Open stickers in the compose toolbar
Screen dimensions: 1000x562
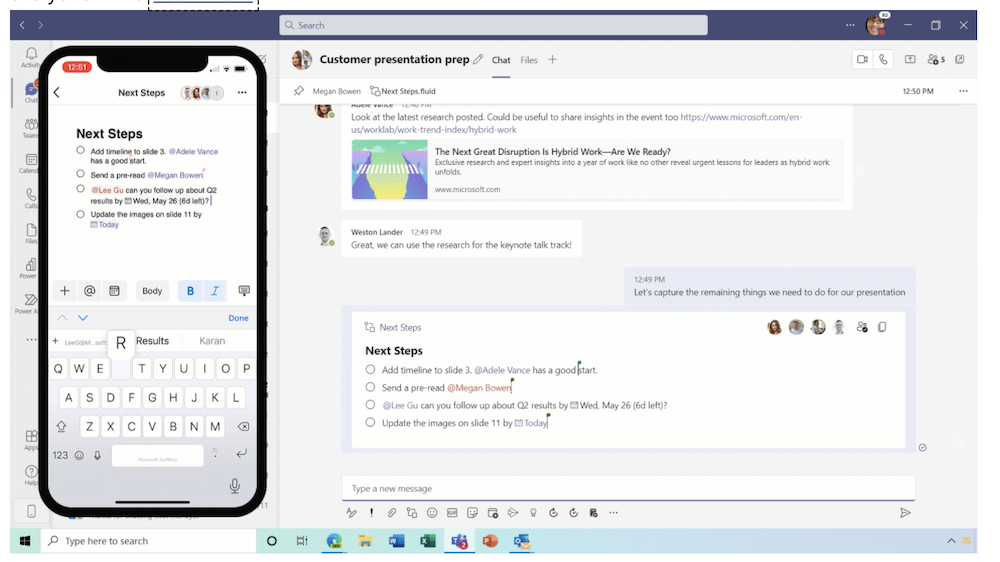pos(472,513)
